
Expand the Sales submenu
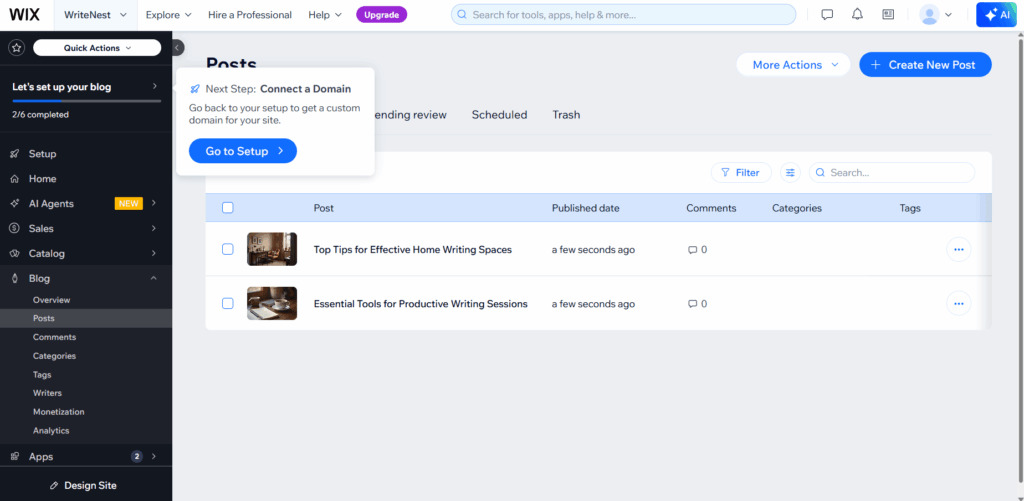point(154,229)
